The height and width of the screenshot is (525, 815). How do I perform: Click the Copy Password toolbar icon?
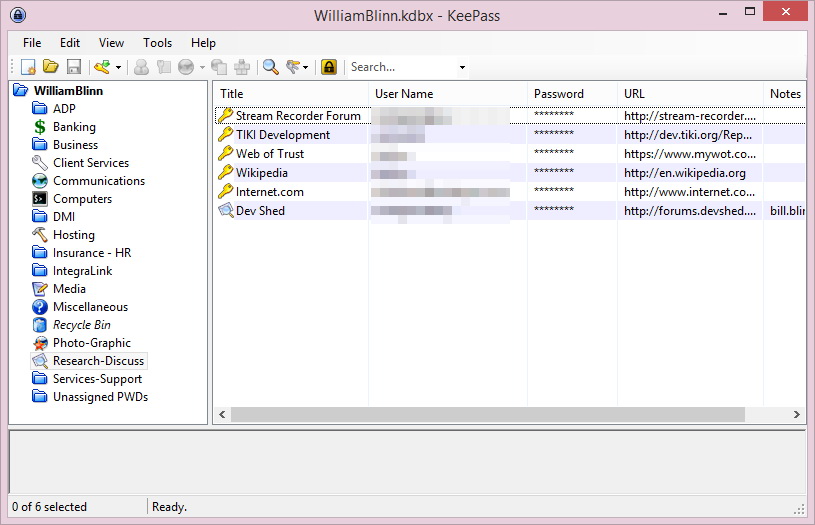coord(164,67)
